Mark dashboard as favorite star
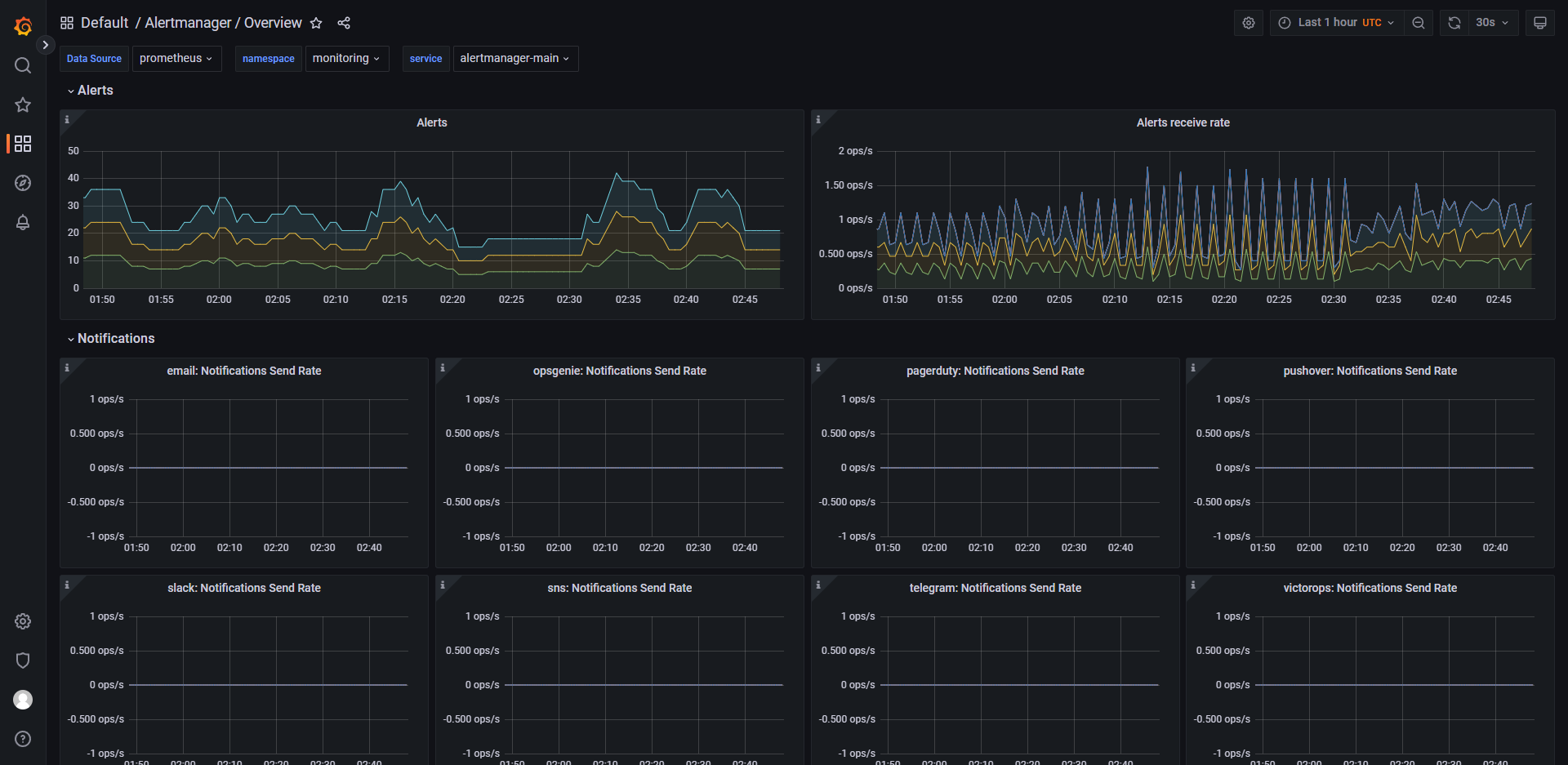The width and height of the screenshot is (1568, 765). coord(316,23)
